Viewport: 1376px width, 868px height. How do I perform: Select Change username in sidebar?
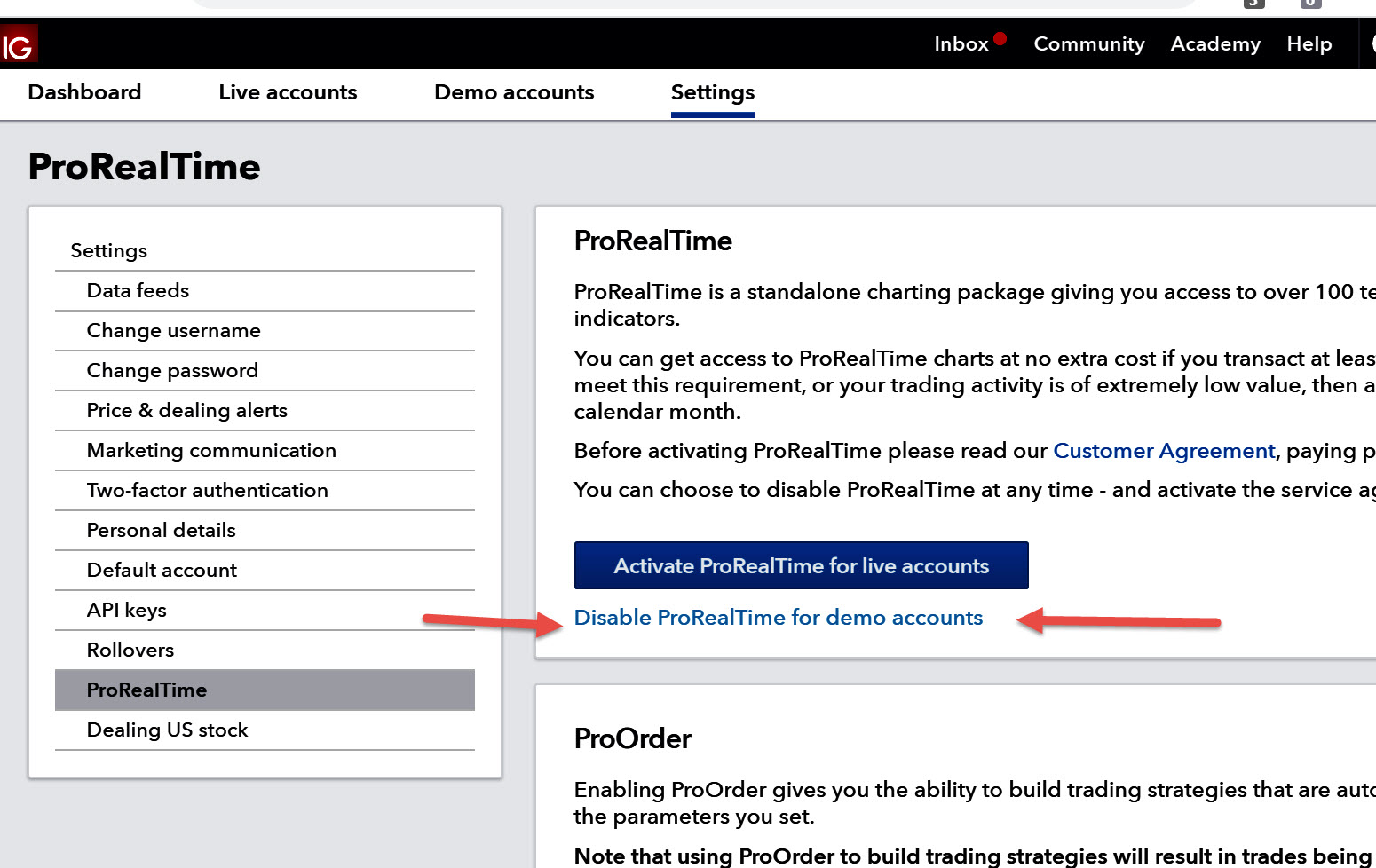(173, 330)
